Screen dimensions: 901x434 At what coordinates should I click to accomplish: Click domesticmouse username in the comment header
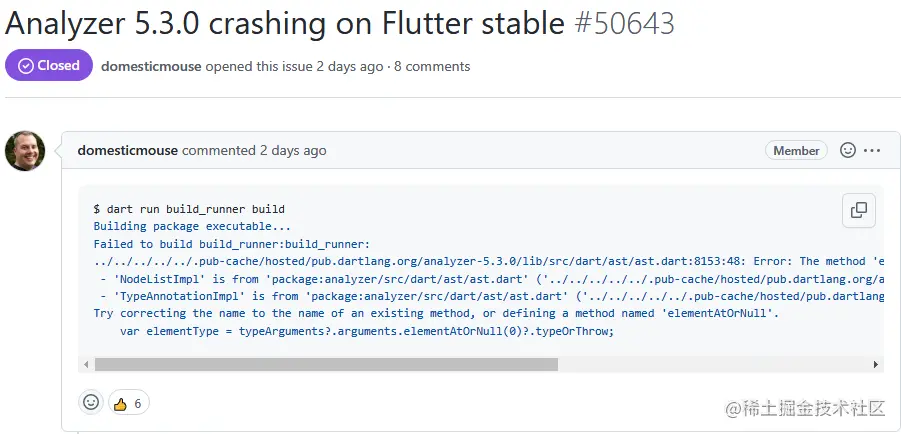click(127, 151)
